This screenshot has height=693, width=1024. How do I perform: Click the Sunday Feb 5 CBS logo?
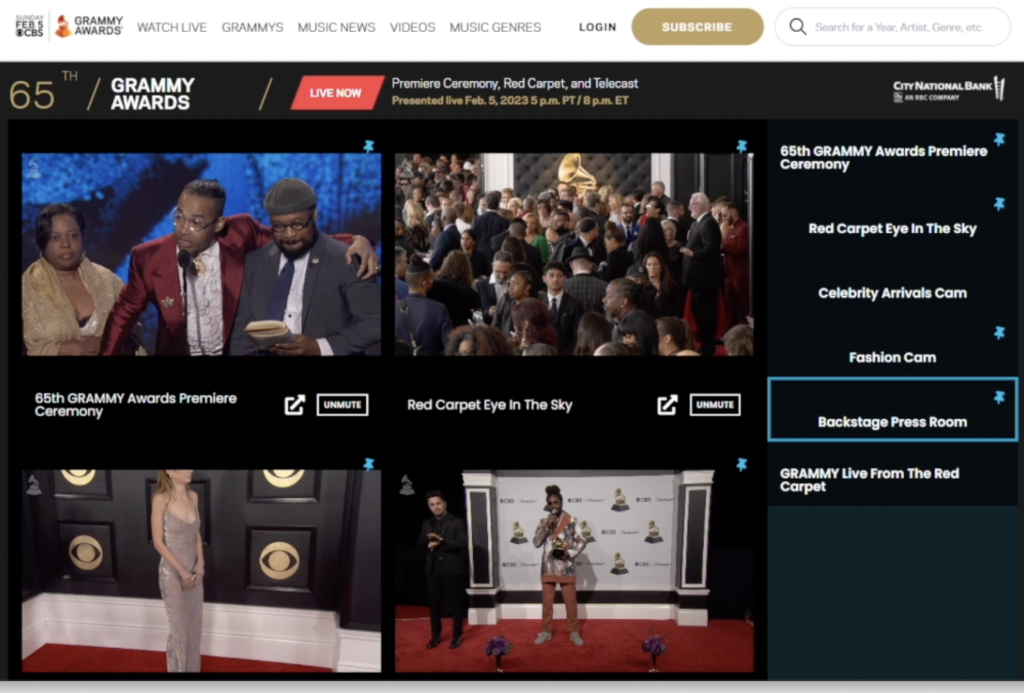pos(29,26)
